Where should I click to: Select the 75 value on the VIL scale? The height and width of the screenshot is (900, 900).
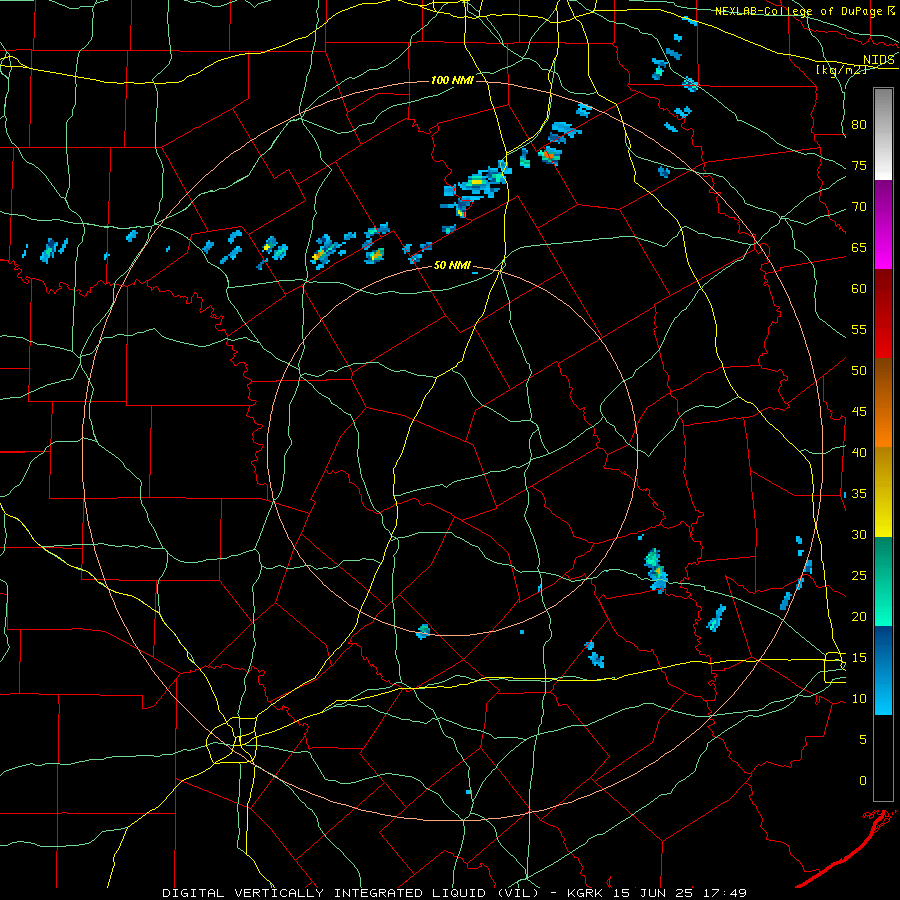(x=859, y=166)
